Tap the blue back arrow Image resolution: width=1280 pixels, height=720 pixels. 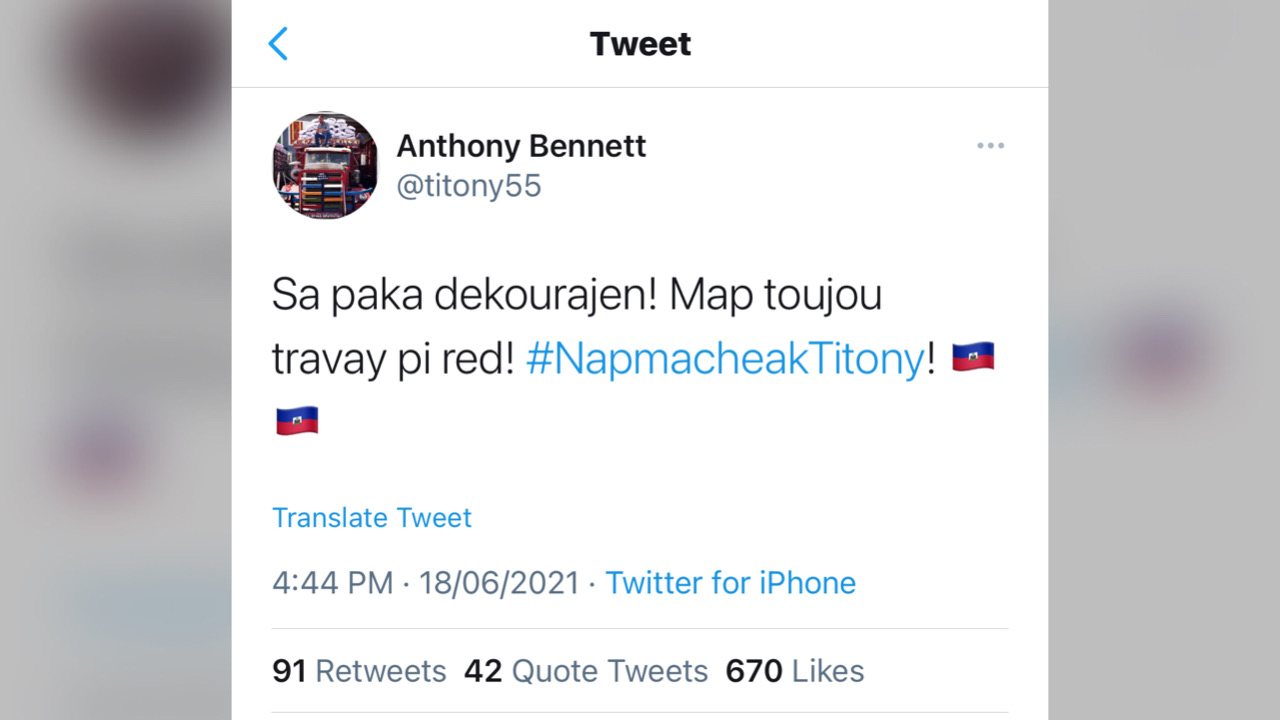(x=278, y=44)
